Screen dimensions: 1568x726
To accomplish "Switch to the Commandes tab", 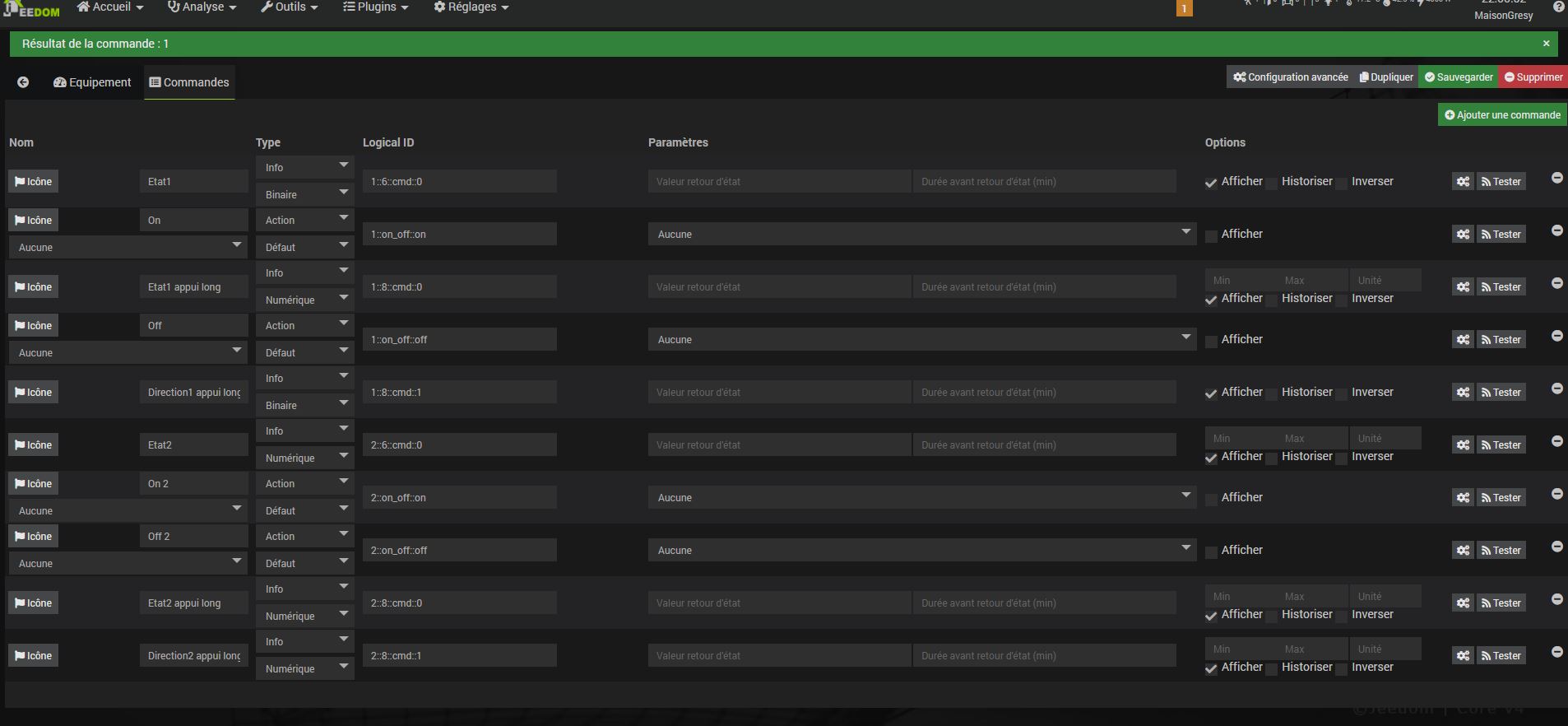I will [189, 82].
